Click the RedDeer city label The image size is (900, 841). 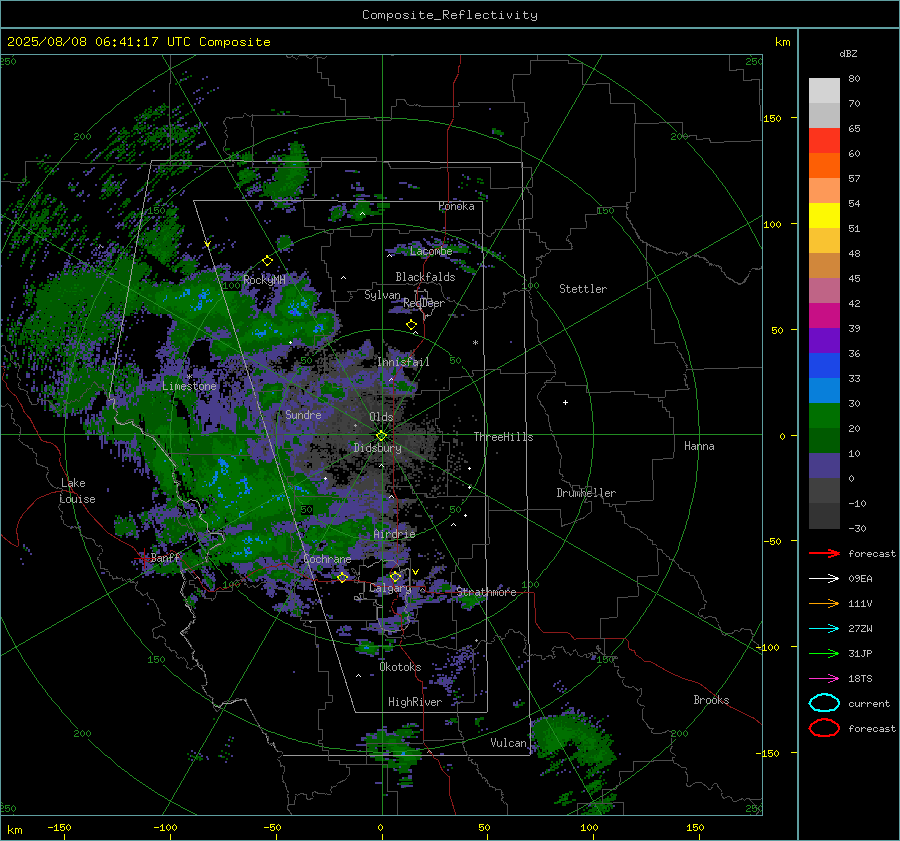coord(424,303)
